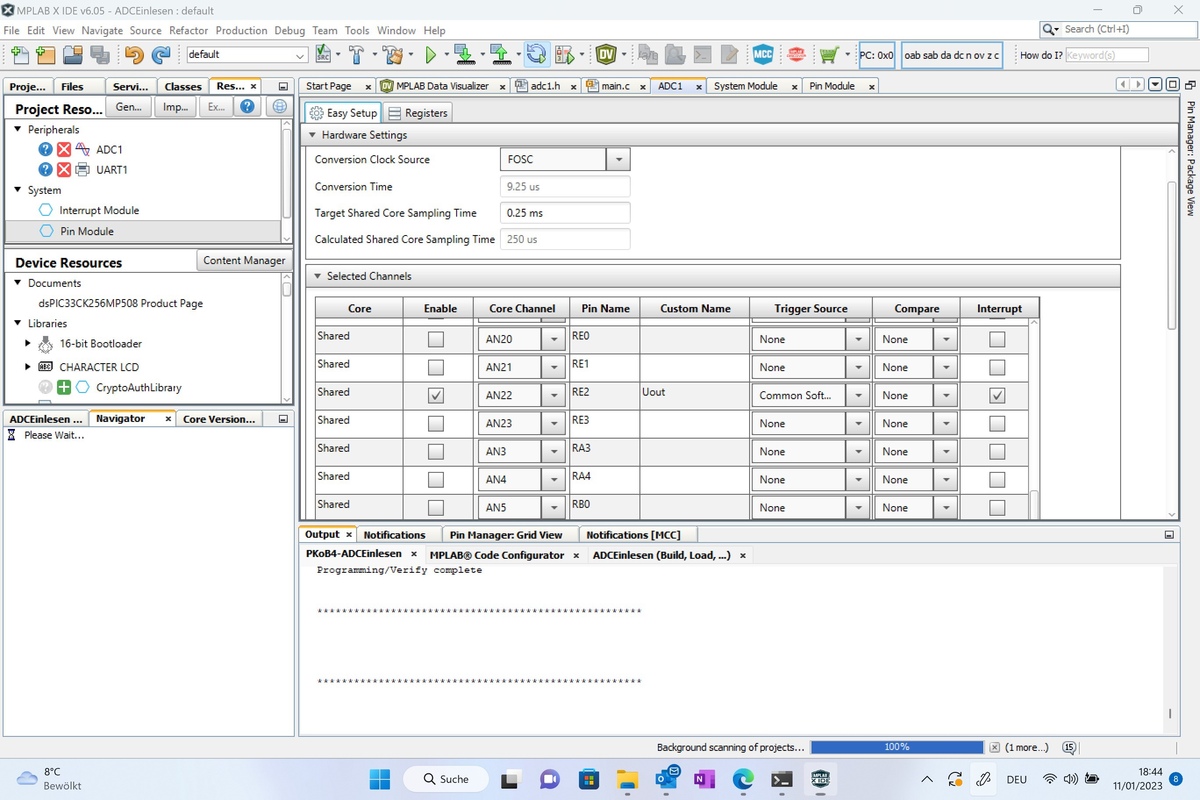This screenshot has width=1200, height=800.
Task: Click the green plus icon for CryptoAuthLibrary
Action: coord(64,387)
